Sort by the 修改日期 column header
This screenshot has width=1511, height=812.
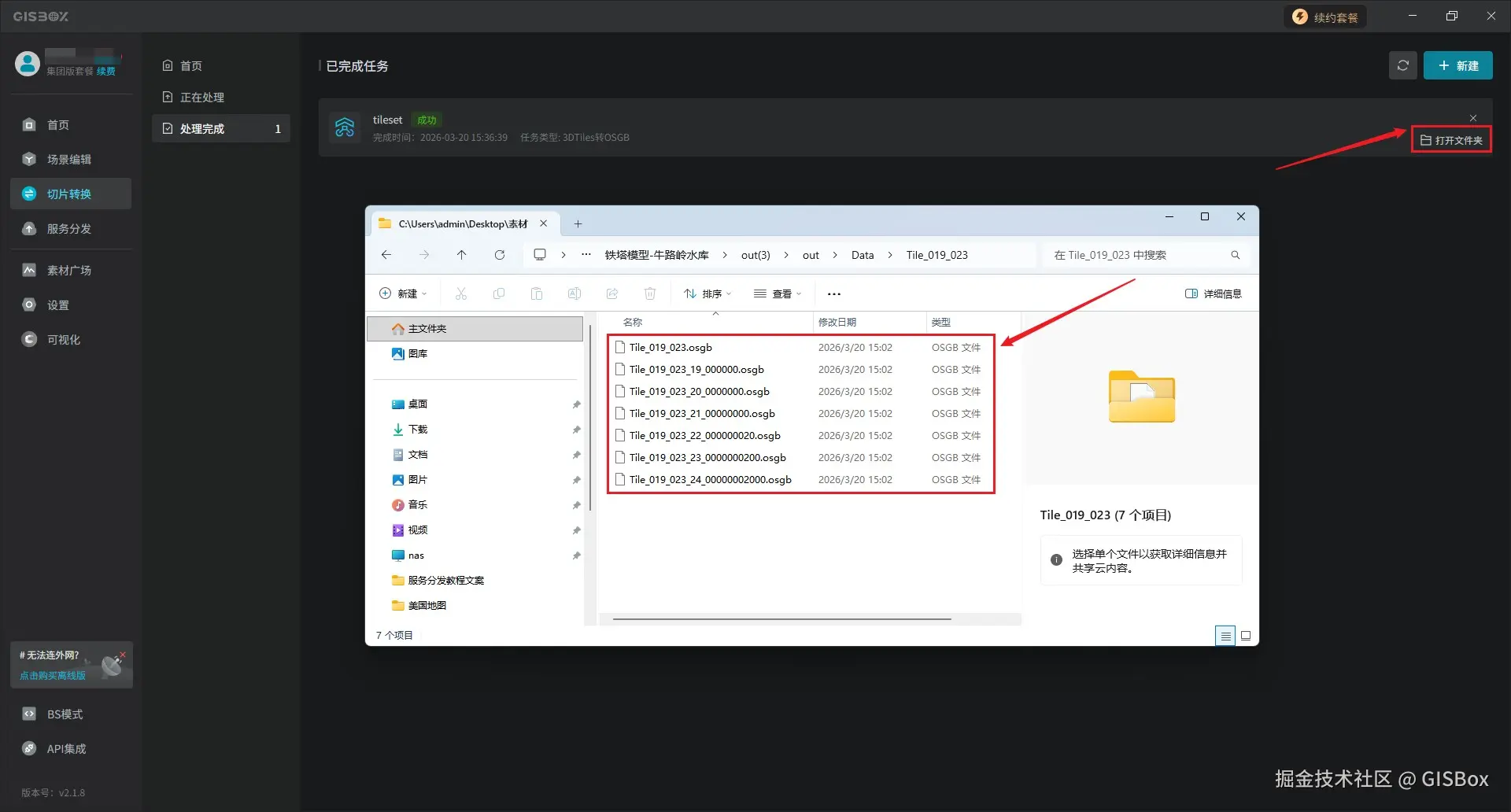pyautogui.click(x=837, y=323)
